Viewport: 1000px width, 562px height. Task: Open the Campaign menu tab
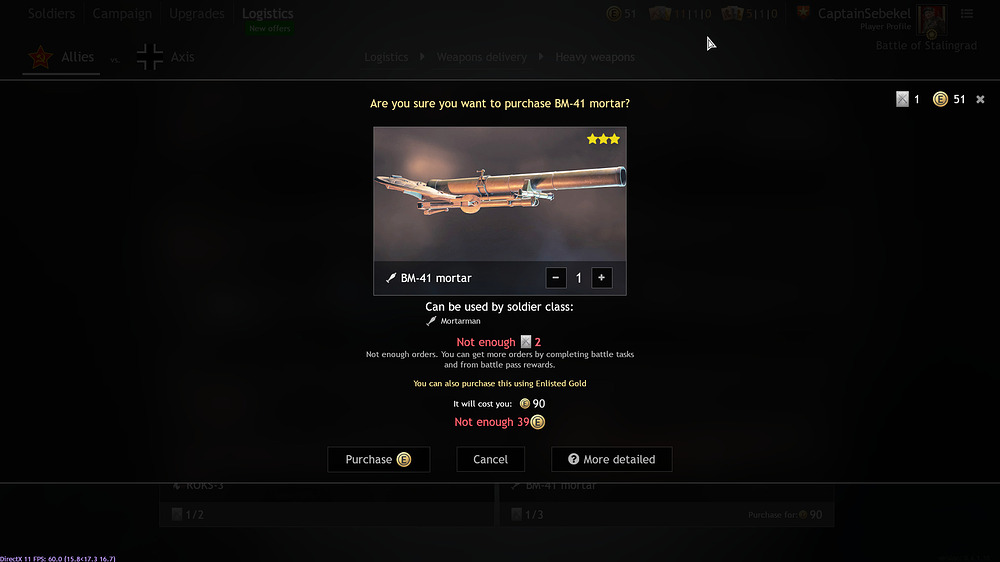point(122,13)
